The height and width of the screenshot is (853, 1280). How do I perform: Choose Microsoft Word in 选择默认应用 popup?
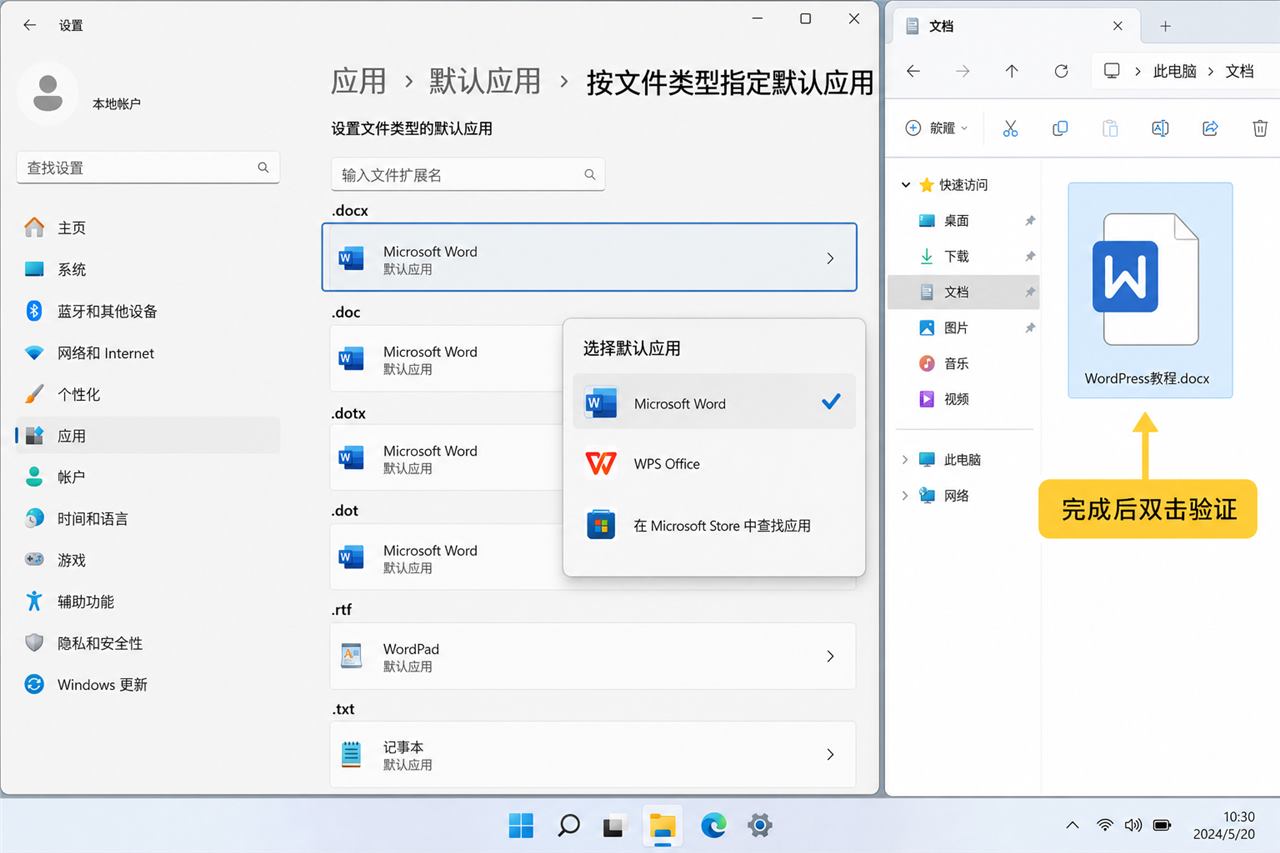(x=714, y=402)
